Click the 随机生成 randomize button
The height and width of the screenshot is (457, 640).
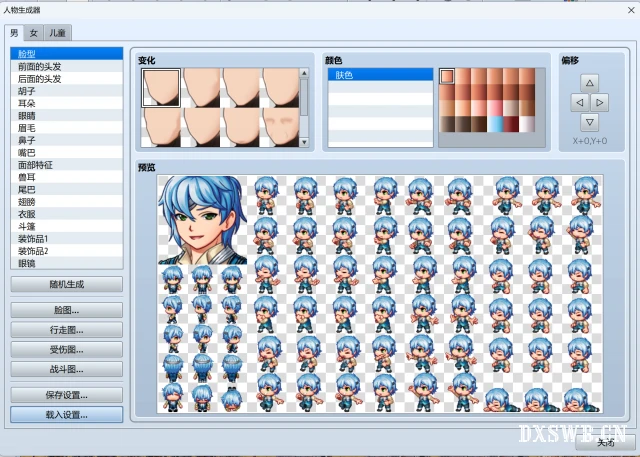click(x=67, y=284)
